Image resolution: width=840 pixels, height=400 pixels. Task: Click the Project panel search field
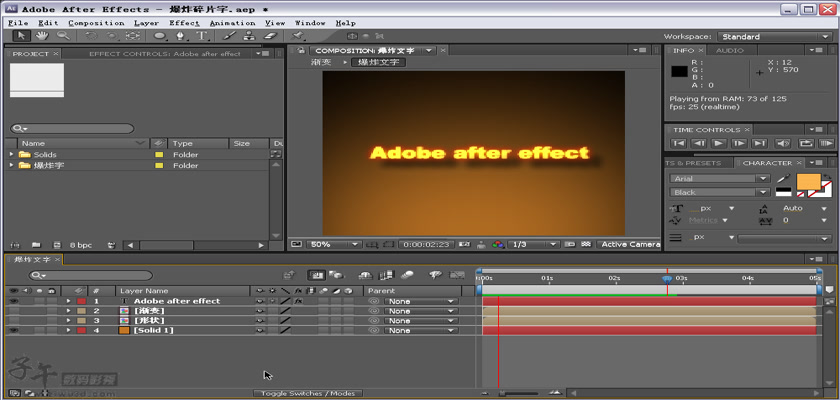(72, 129)
